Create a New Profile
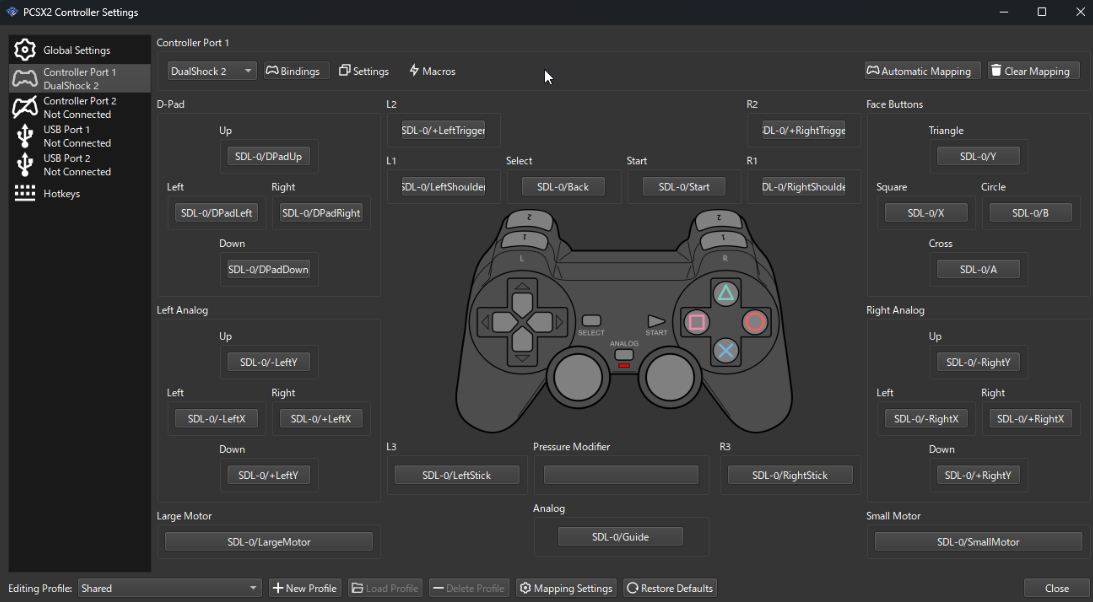Viewport: 1093px width, 602px height. (x=305, y=588)
